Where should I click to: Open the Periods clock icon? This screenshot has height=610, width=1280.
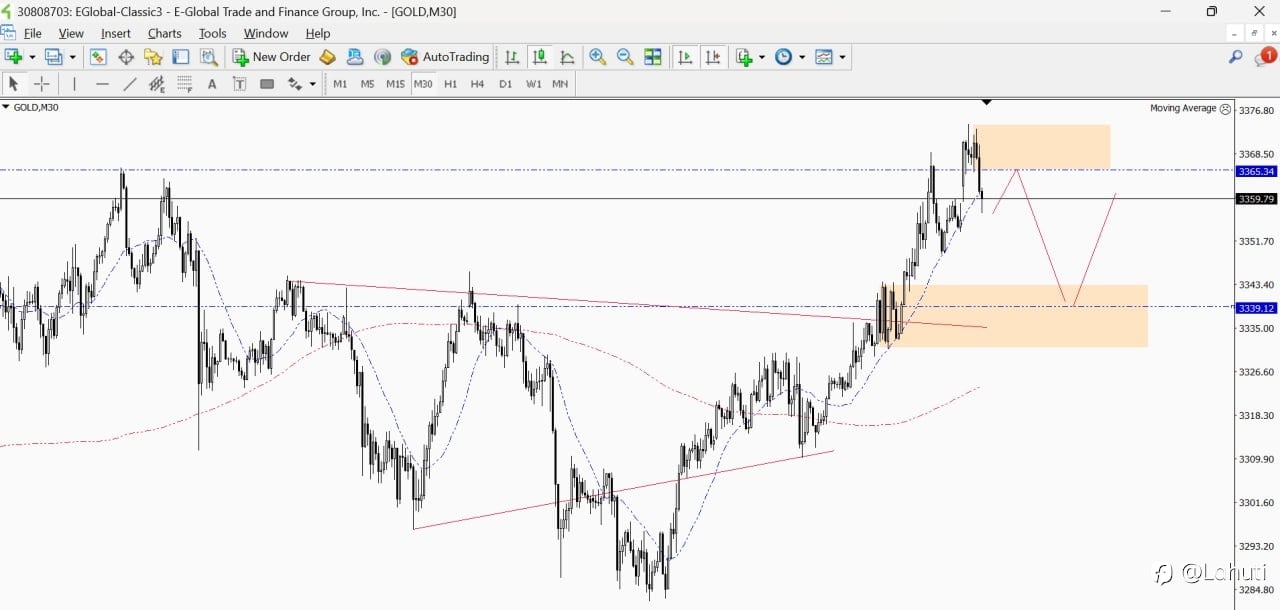coord(784,57)
